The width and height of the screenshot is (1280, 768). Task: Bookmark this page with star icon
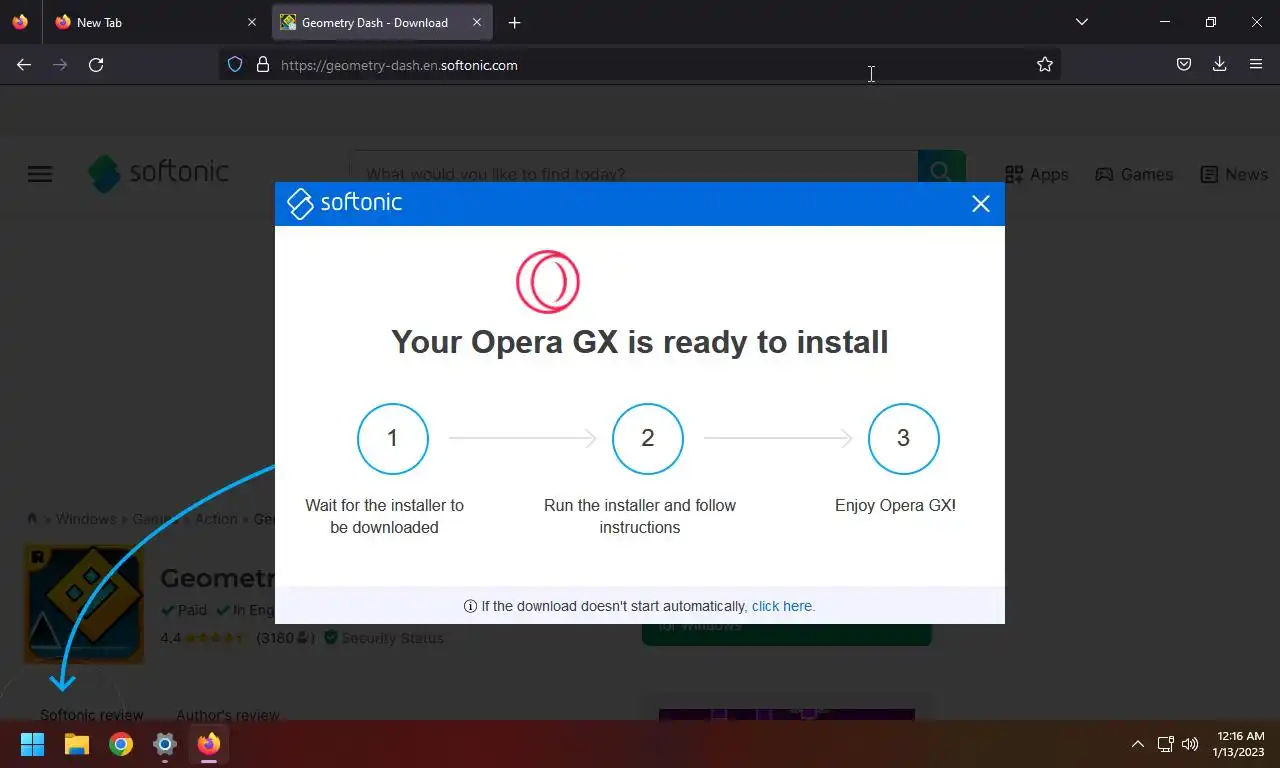click(x=1045, y=65)
